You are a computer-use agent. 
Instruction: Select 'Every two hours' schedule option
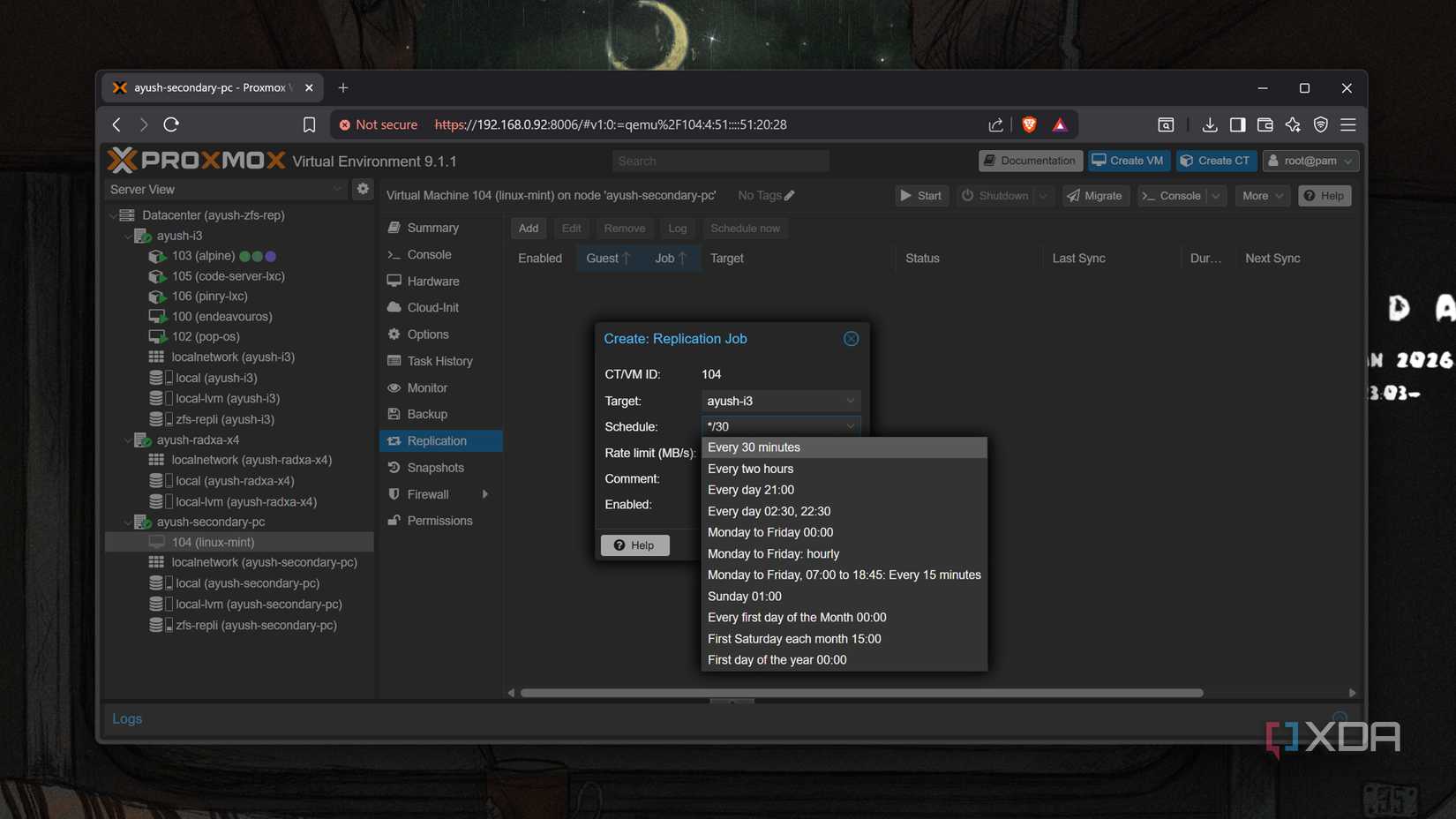click(x=750, y=469)
